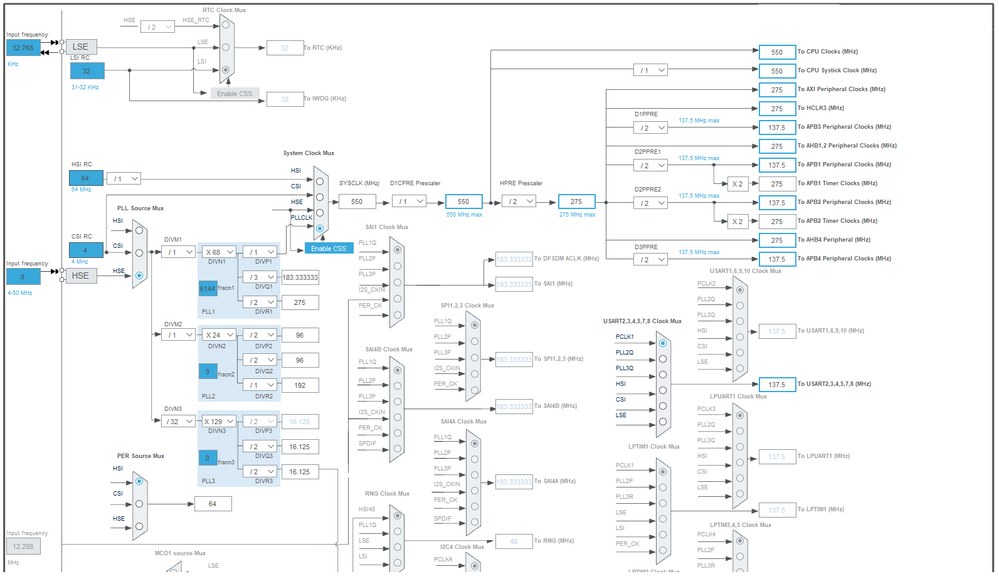Open the HSE RTC /2 divider dropdown
Screen dimensions: 999x578
tap(157, 27)
